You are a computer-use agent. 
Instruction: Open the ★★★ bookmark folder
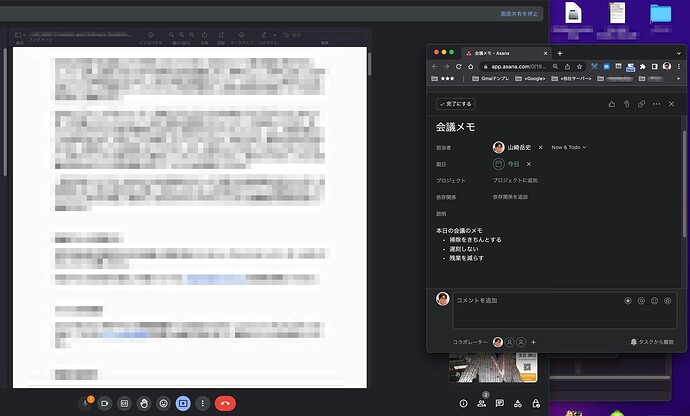443,79
